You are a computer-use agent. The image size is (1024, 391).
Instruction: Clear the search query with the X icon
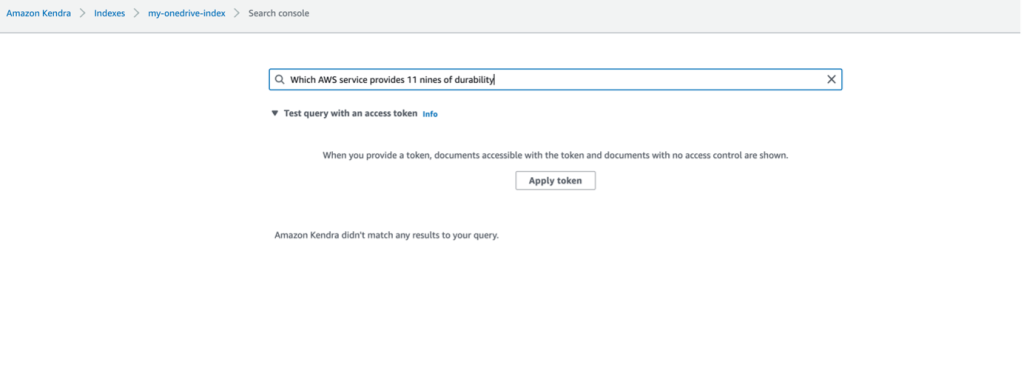click(x=831, y=80)
